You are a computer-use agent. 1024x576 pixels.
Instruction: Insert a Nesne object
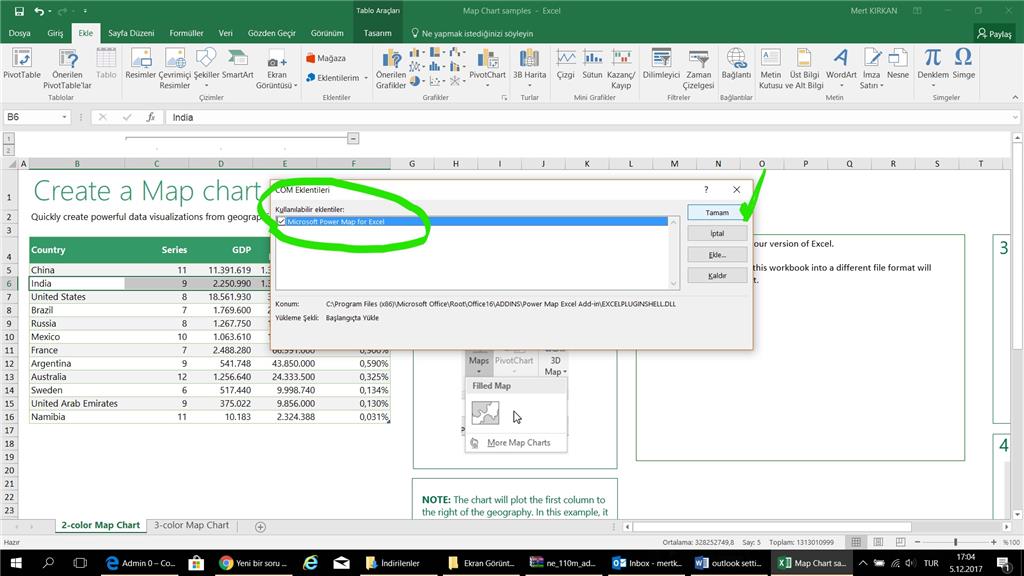click(x=898, y=64)
